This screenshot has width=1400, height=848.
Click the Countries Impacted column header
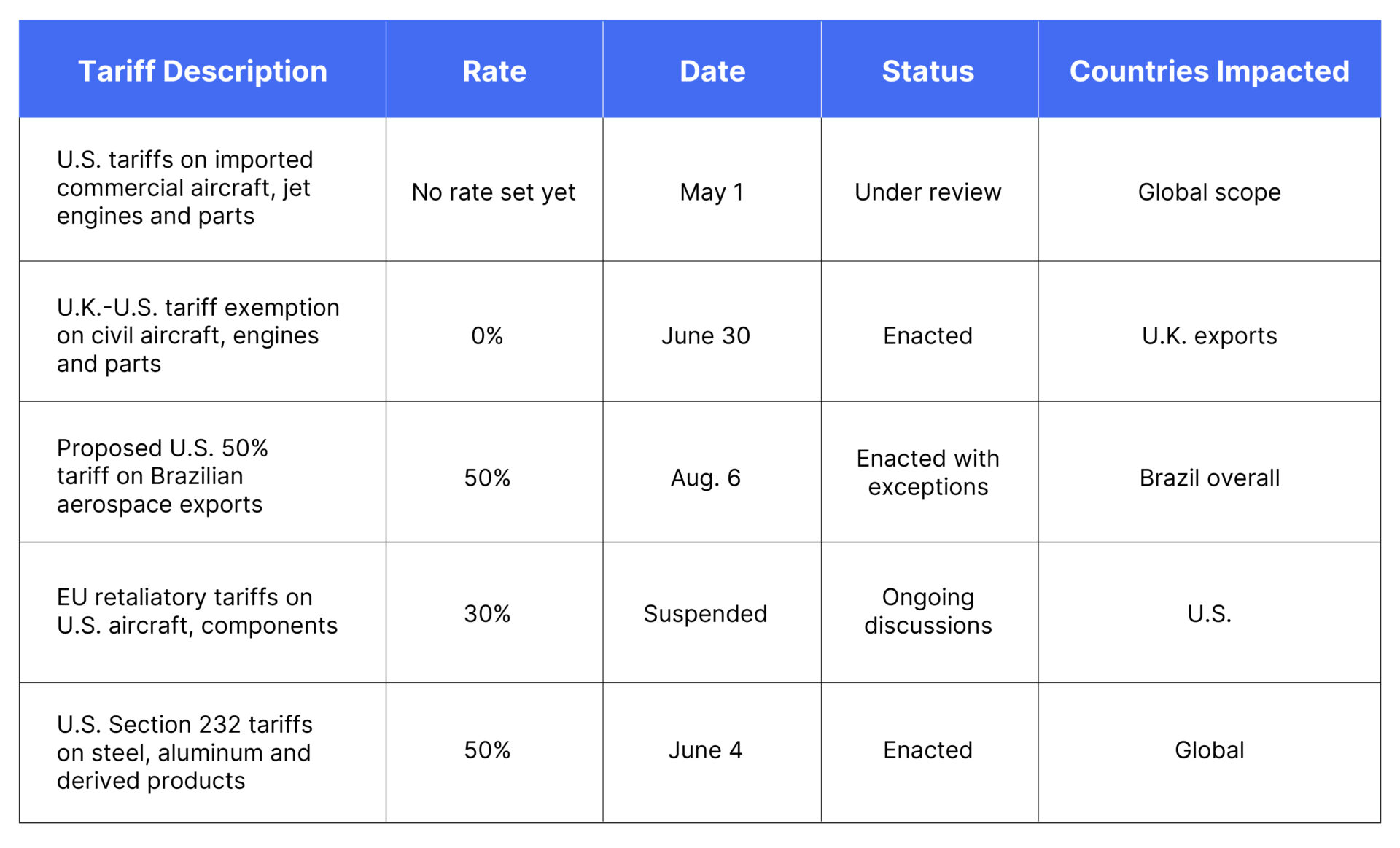point(1208,71)
